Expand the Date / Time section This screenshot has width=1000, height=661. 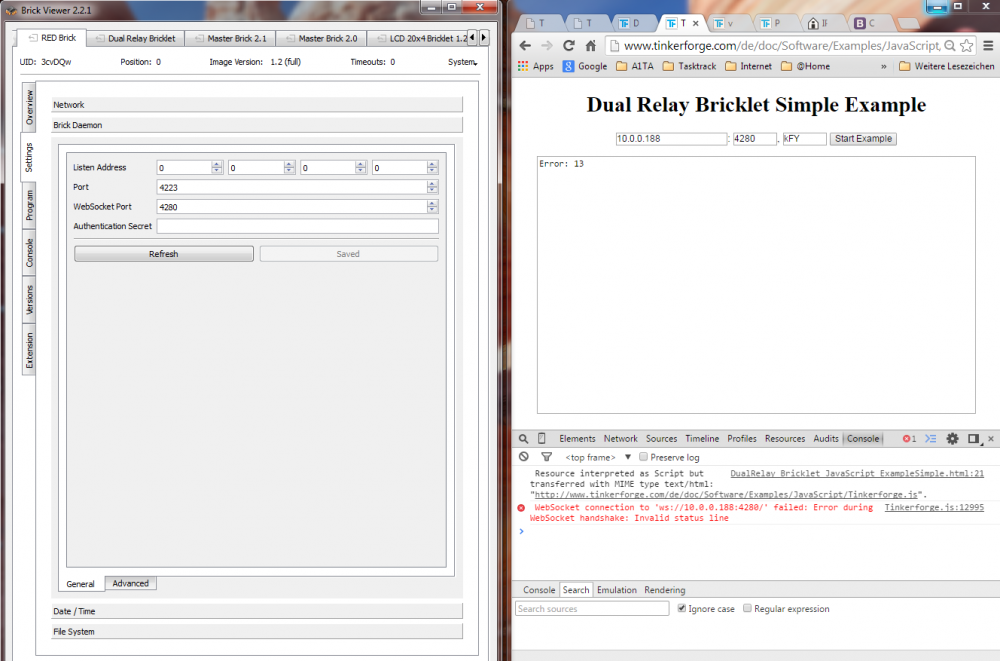257,611
